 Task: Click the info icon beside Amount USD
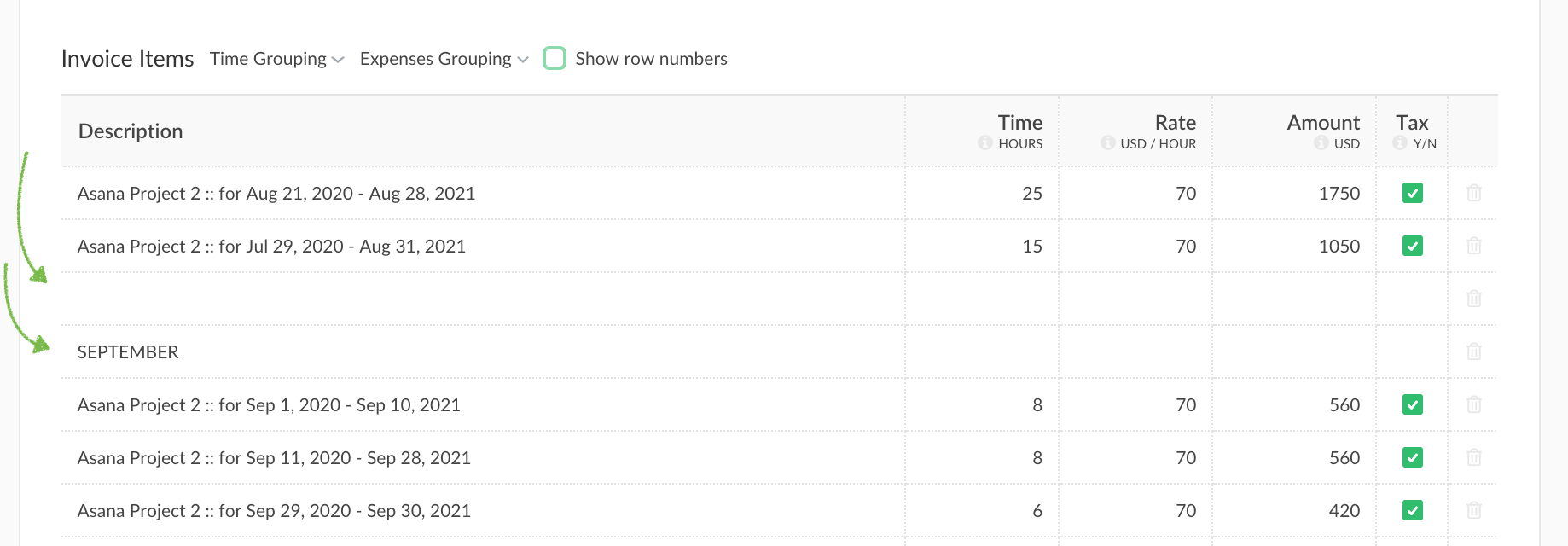click(1321, 143)
